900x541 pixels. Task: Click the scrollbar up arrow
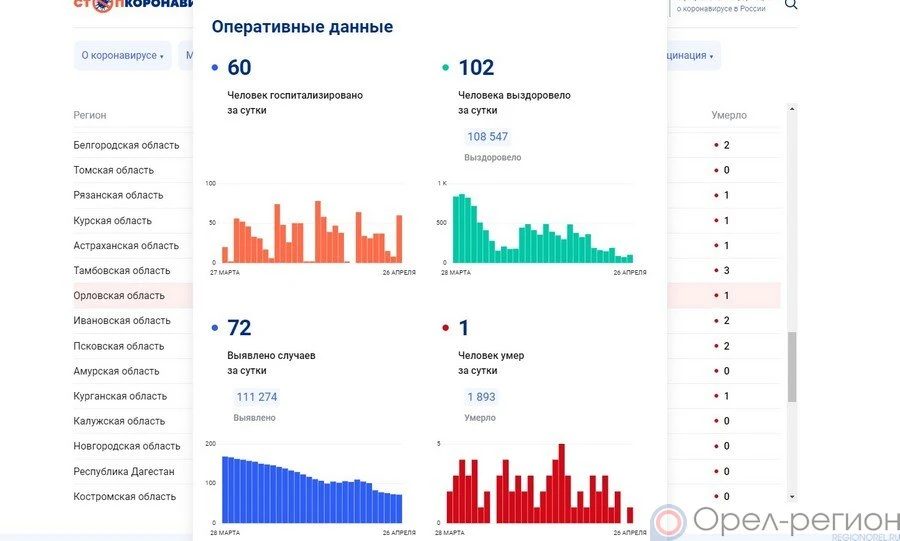(x=792, y=108)
